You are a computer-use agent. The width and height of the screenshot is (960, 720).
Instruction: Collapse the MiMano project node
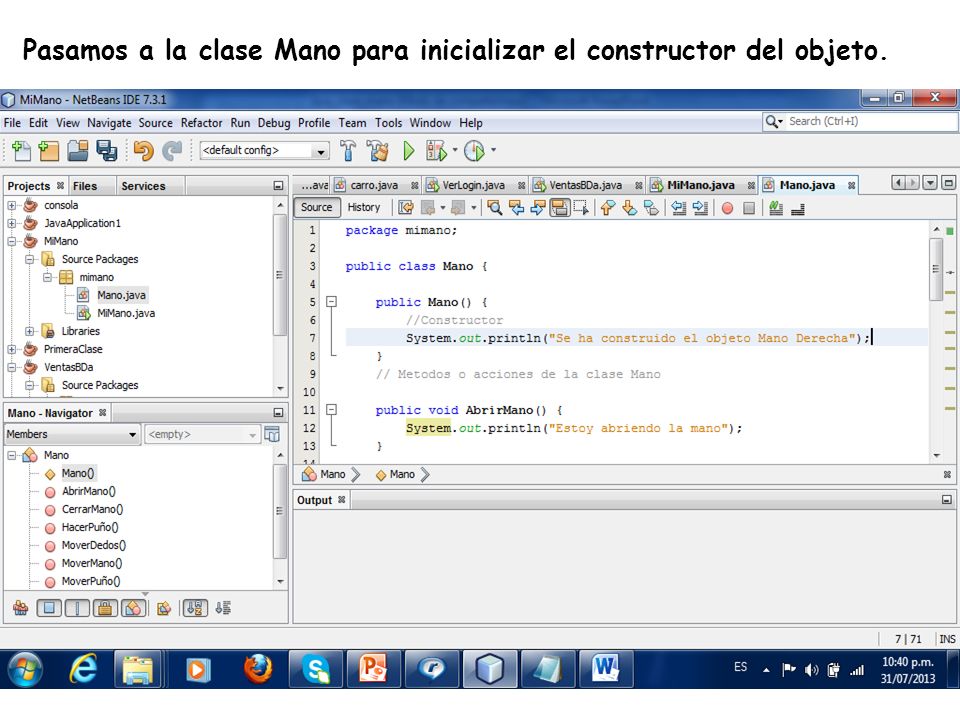[x=12, y=242]
